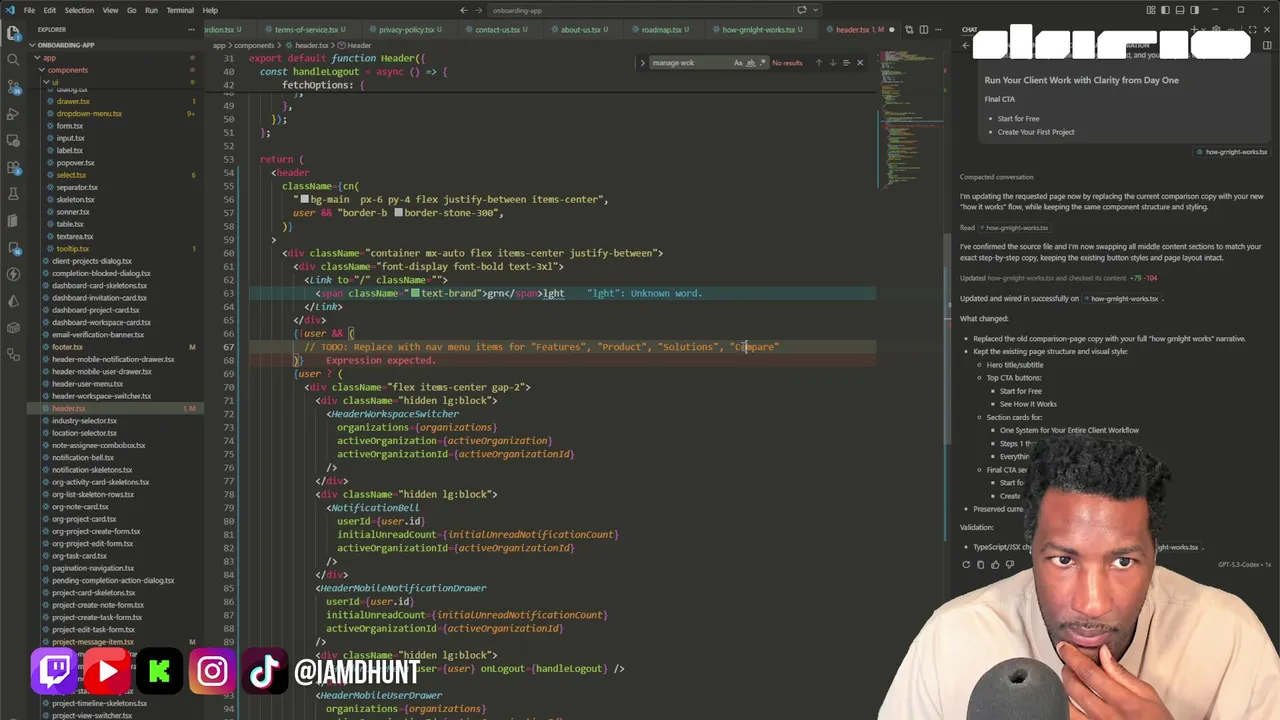Open the Selection menu

[79, 10]
